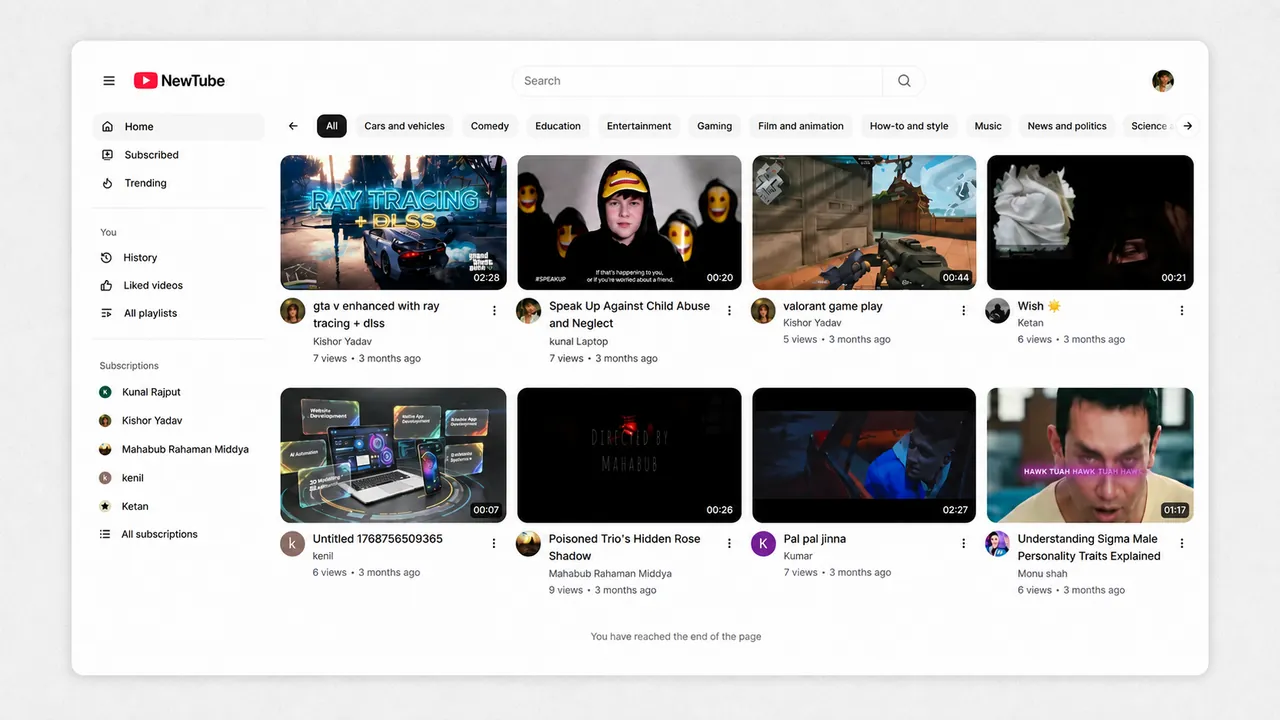Screen dimensions: 1280x720
Task: Select the All category chip
Action: [x=332, y=126]
